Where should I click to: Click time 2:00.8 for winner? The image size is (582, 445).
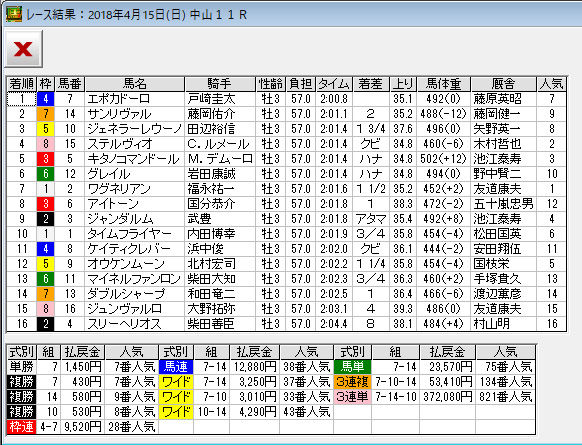coord(334,99)
